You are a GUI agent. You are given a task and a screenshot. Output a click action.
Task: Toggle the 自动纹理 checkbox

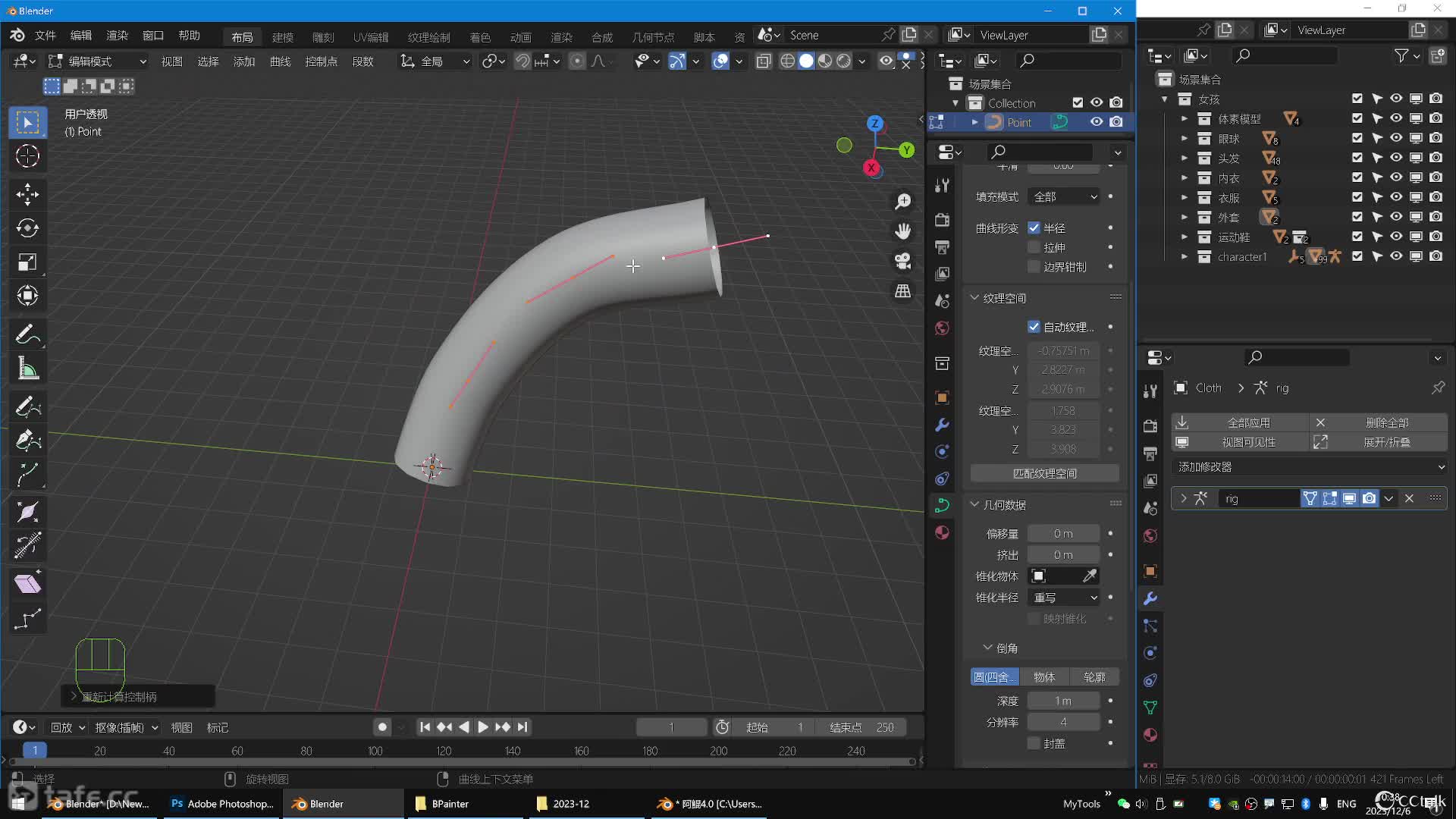pyautogui.click(x=1034, y=327)
